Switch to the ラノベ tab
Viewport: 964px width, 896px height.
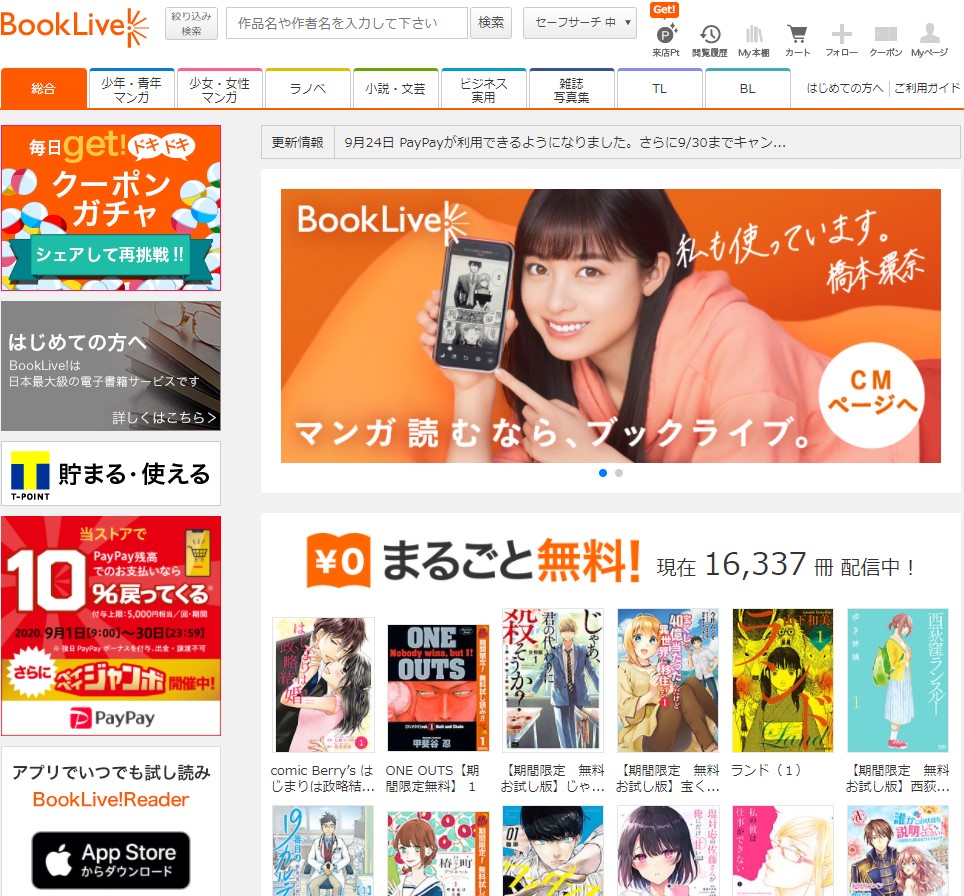(x=307, y=88)
